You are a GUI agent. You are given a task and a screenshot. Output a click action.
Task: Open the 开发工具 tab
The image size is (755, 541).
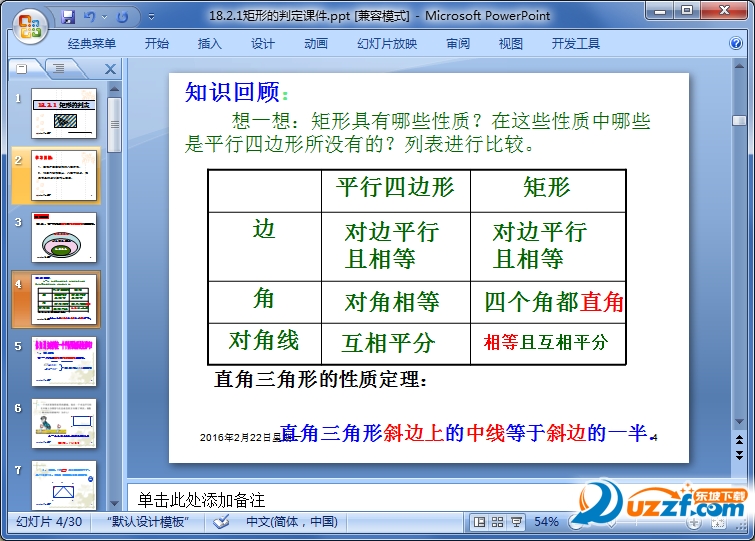[575, 44]
